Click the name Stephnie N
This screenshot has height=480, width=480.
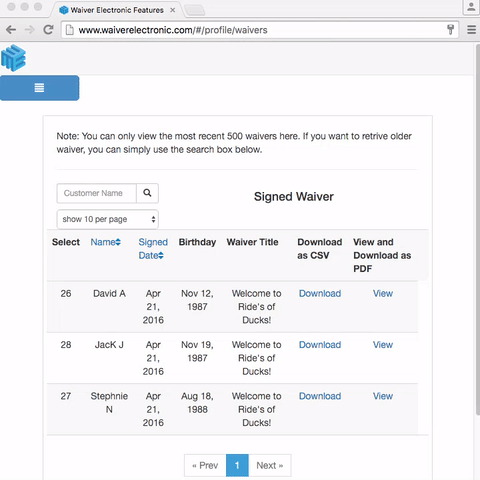click(109, 403)
